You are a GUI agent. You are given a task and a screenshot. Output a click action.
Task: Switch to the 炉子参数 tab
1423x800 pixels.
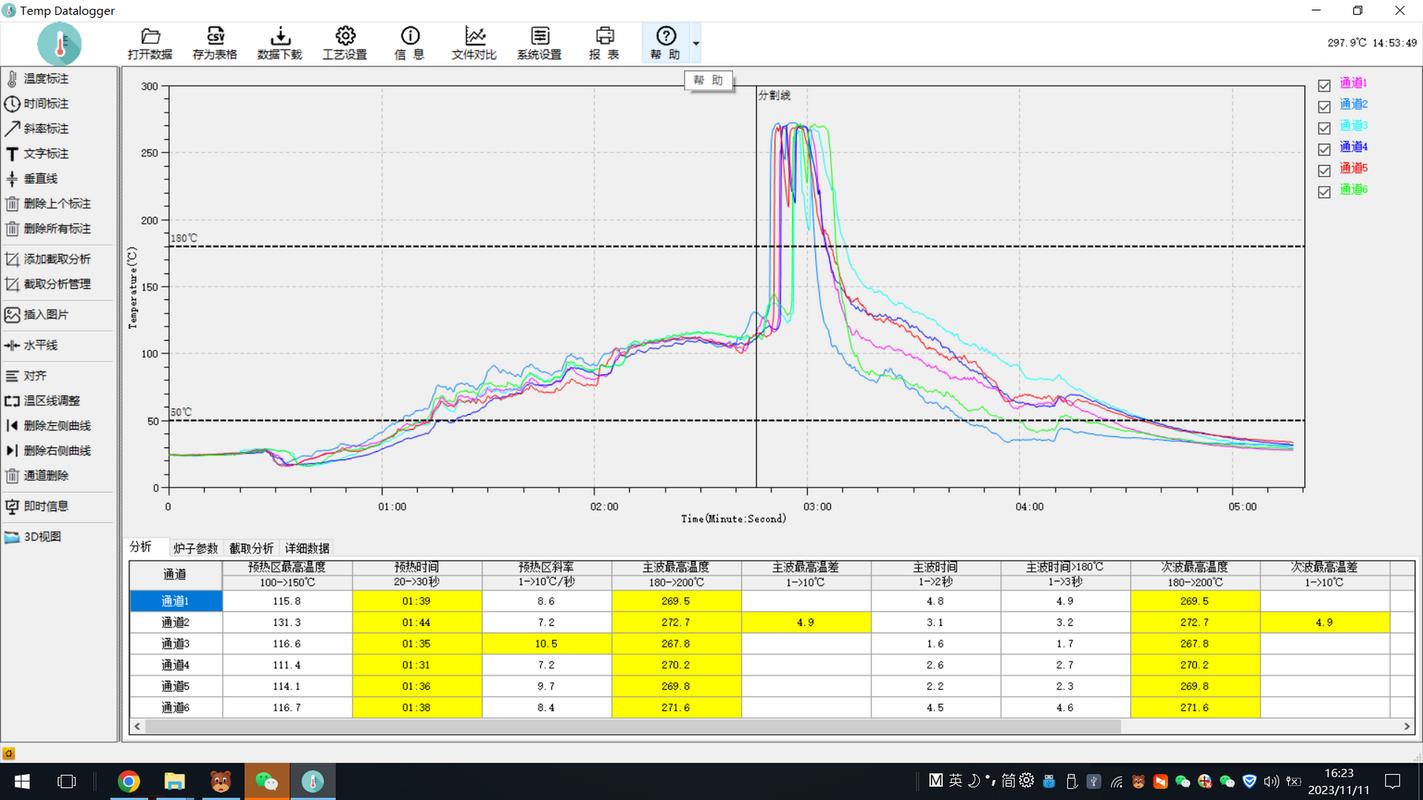coord(195,548)
